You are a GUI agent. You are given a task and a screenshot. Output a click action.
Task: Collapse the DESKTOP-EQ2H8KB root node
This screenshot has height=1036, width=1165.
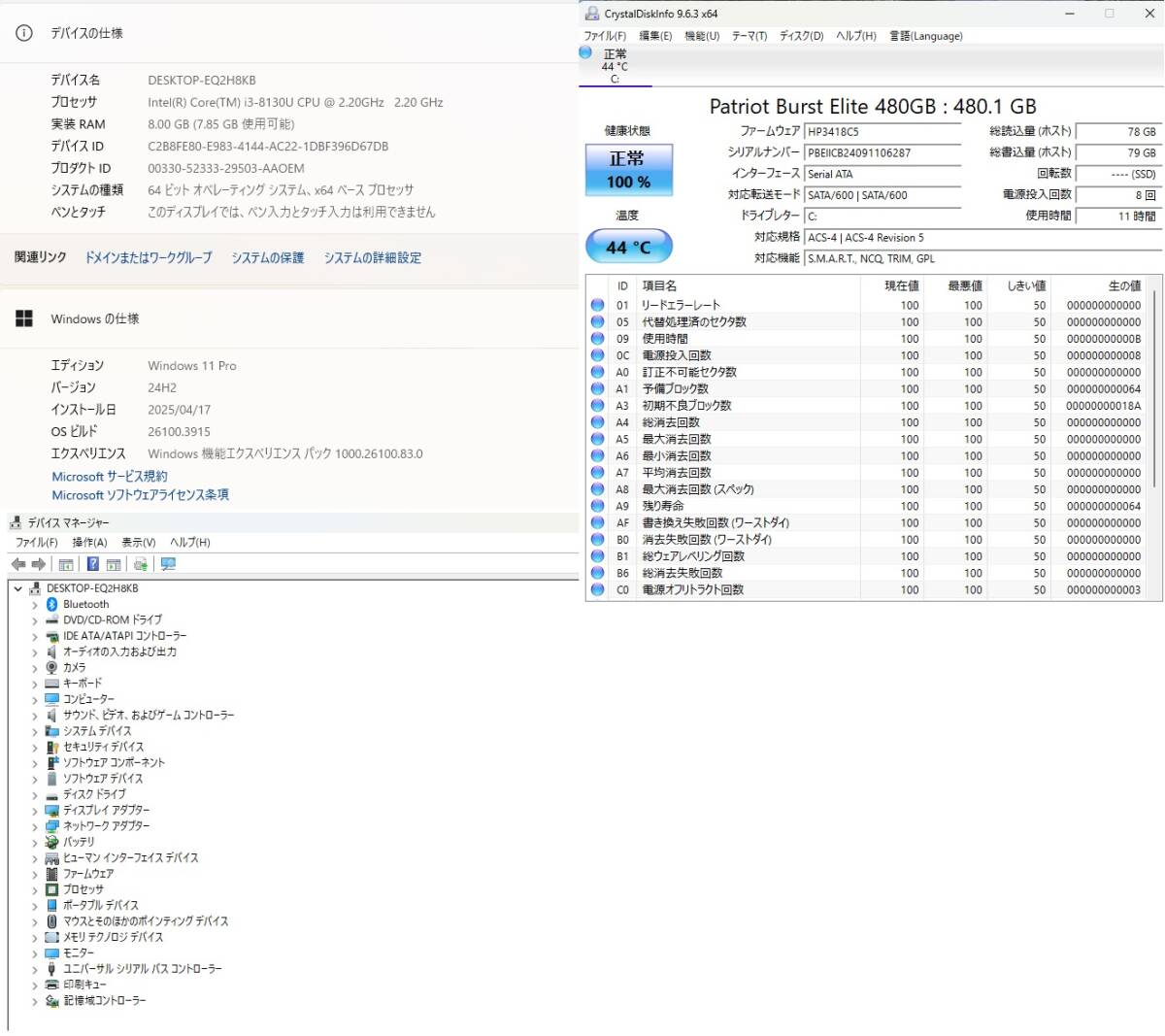[x=17, y=588]
